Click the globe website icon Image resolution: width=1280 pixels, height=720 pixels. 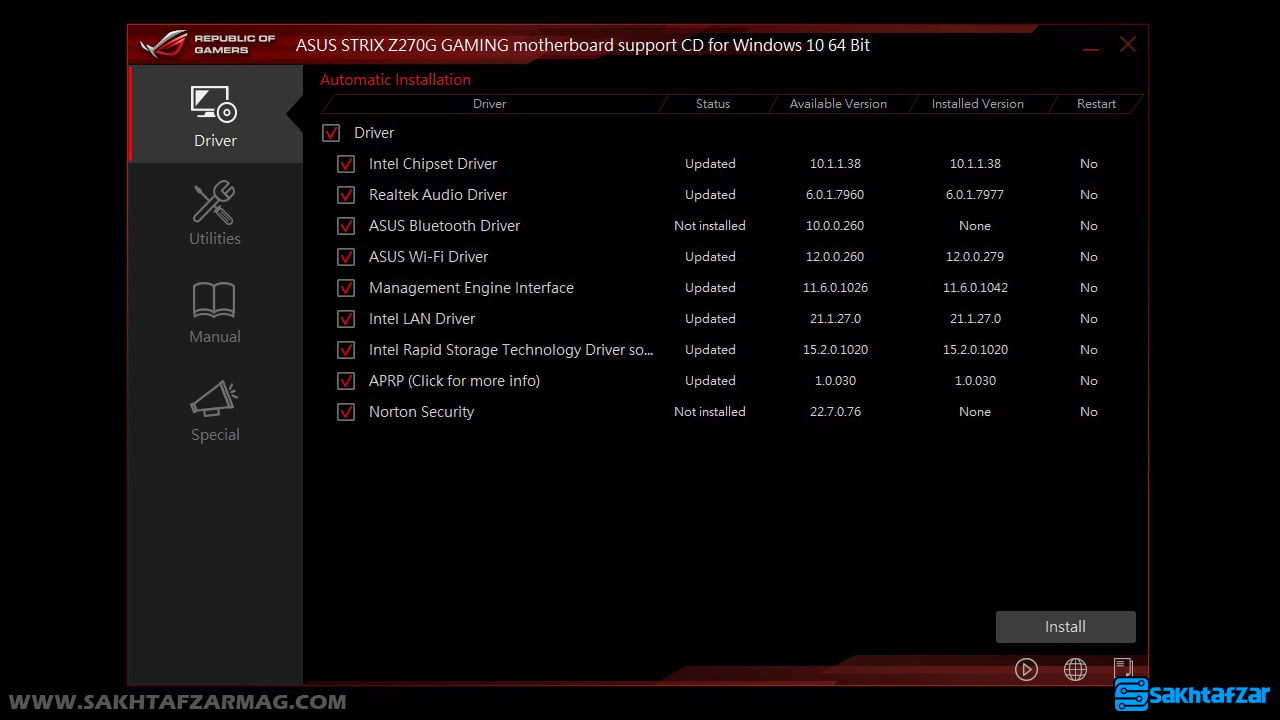(1075, 670)
